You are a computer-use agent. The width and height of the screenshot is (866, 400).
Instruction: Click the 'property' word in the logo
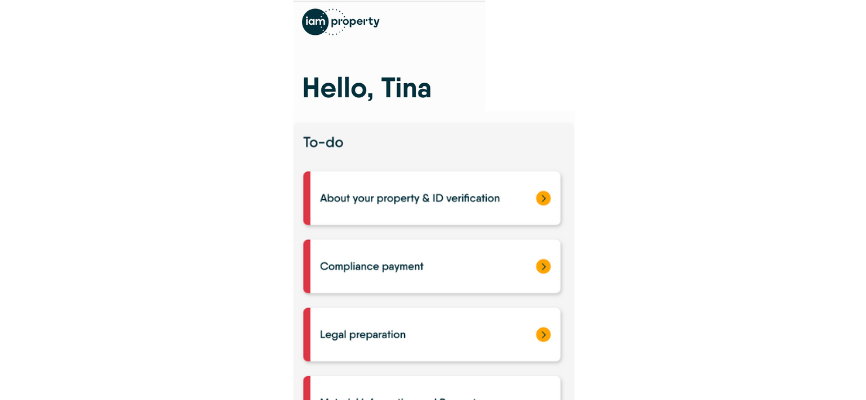(x=355, y=23)
